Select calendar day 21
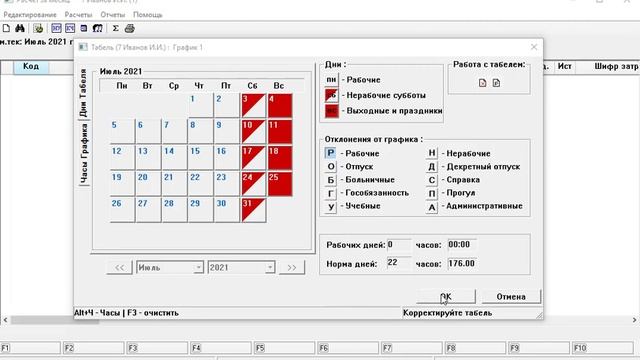The height and width of the screenshot is (360, 640). tap(175, 184)
